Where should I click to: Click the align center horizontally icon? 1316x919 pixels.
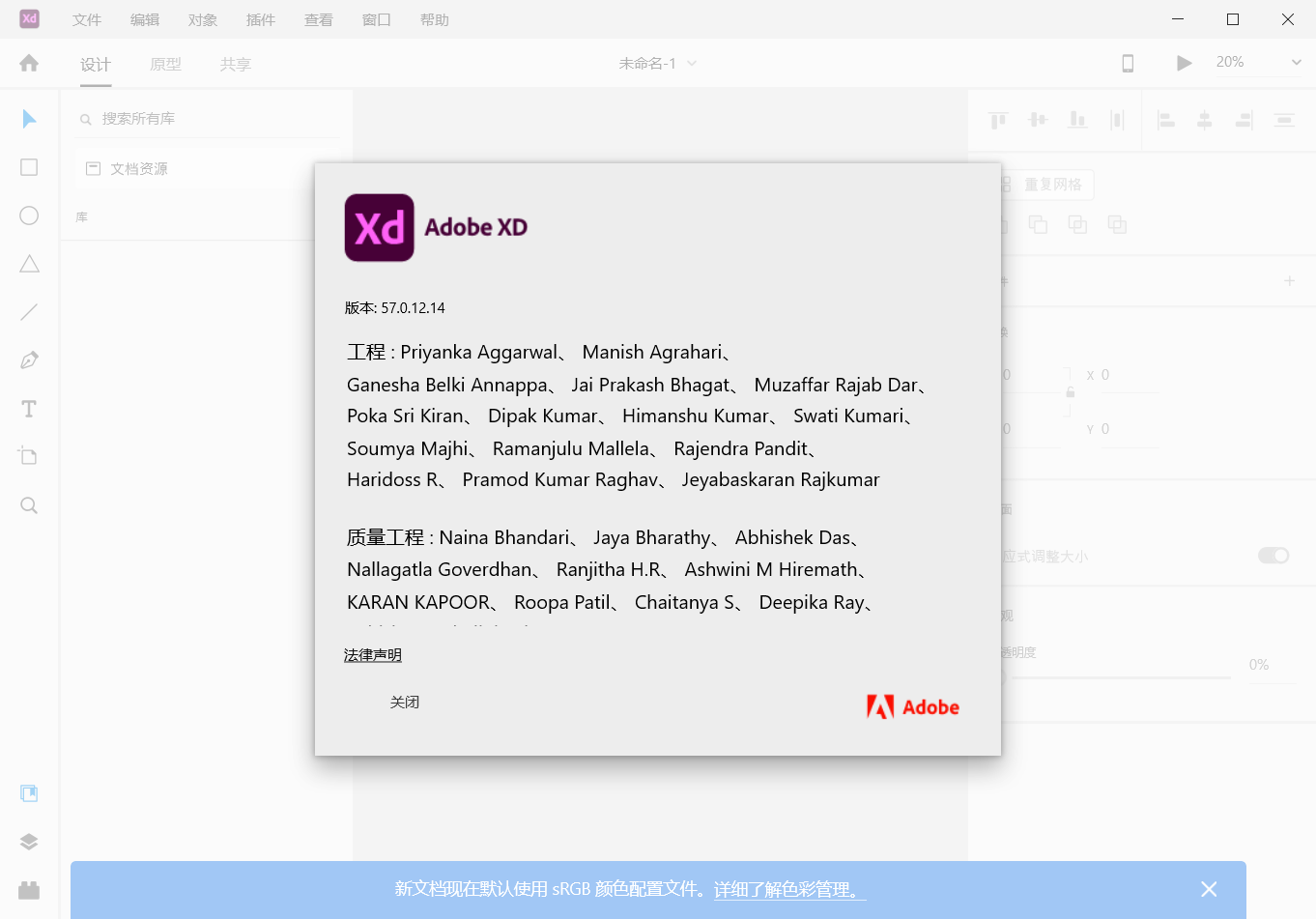(x=1205, y=120)
